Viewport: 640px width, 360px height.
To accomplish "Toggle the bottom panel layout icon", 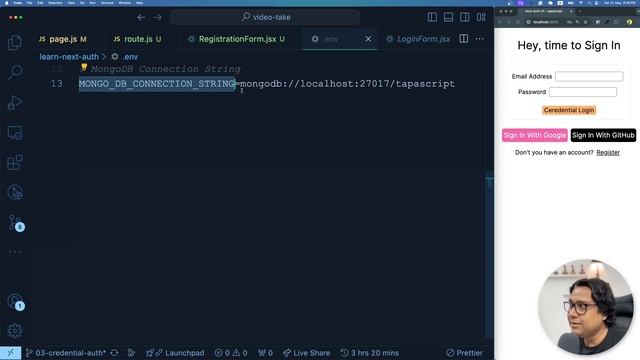I will [x=448, y=17].
